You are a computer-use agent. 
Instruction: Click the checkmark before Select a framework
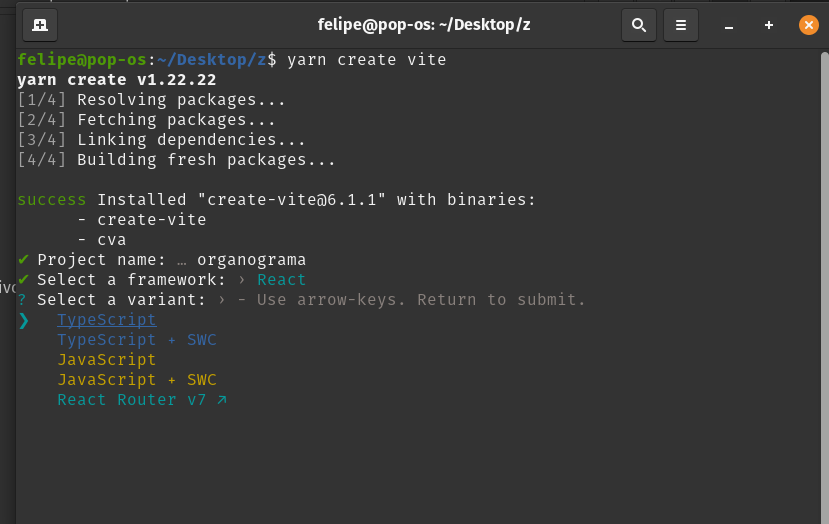pyautogui.click(x=23, y=280)
